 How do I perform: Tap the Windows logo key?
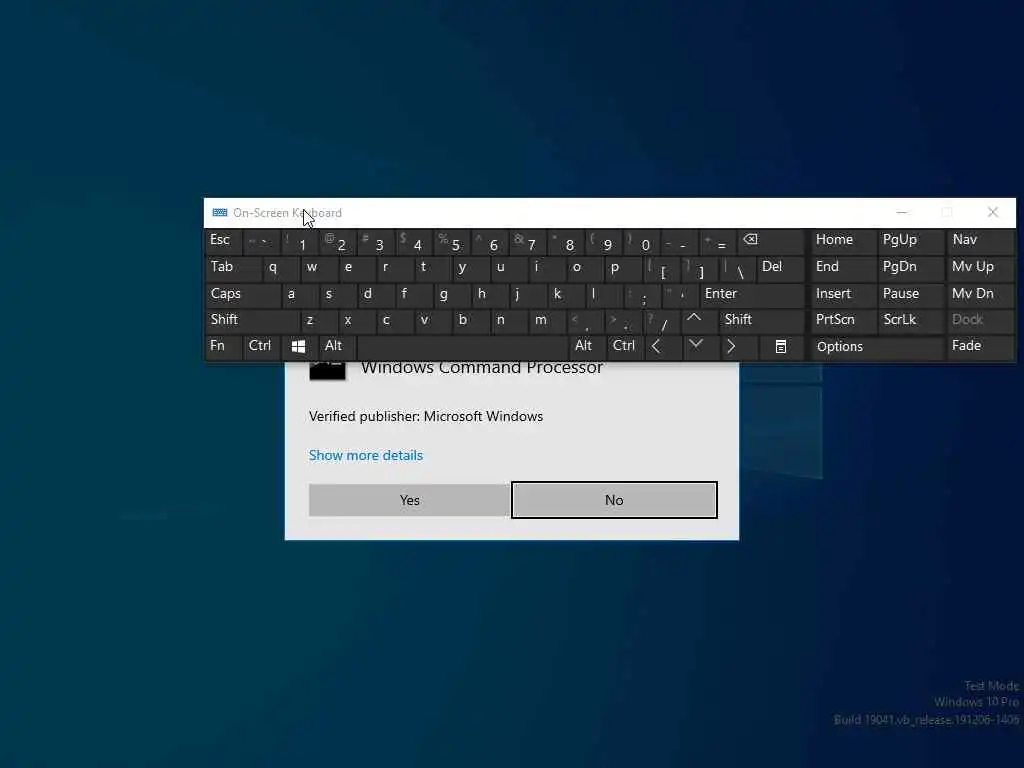(298, 347)
